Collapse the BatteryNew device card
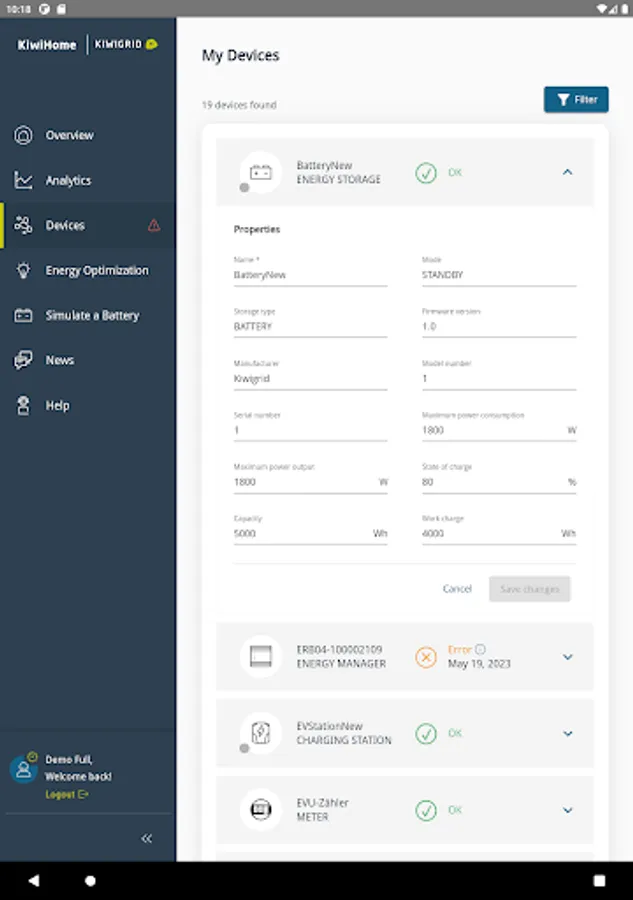 pos(567,172)
